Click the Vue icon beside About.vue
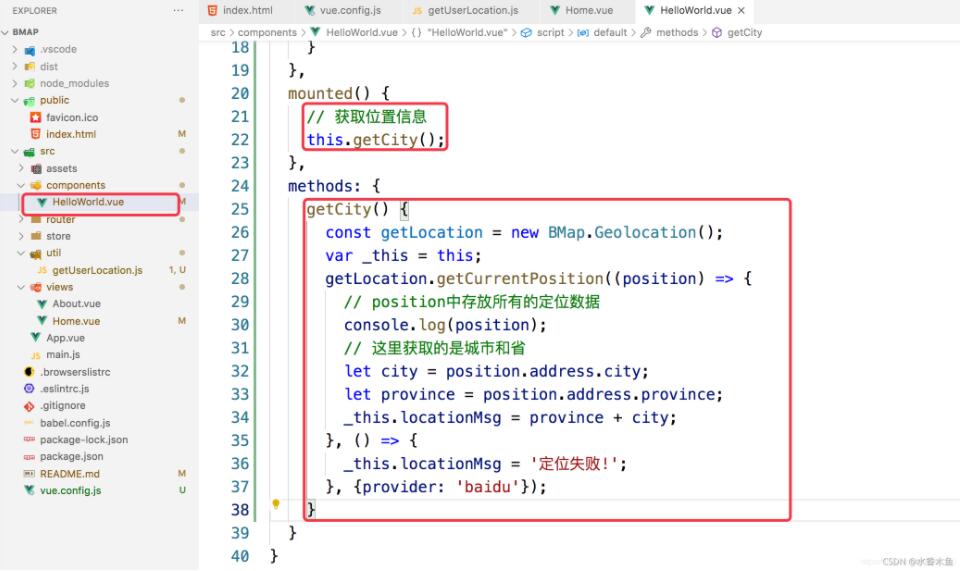The width and height of the screenshot is (961, 571). point(42,303)
